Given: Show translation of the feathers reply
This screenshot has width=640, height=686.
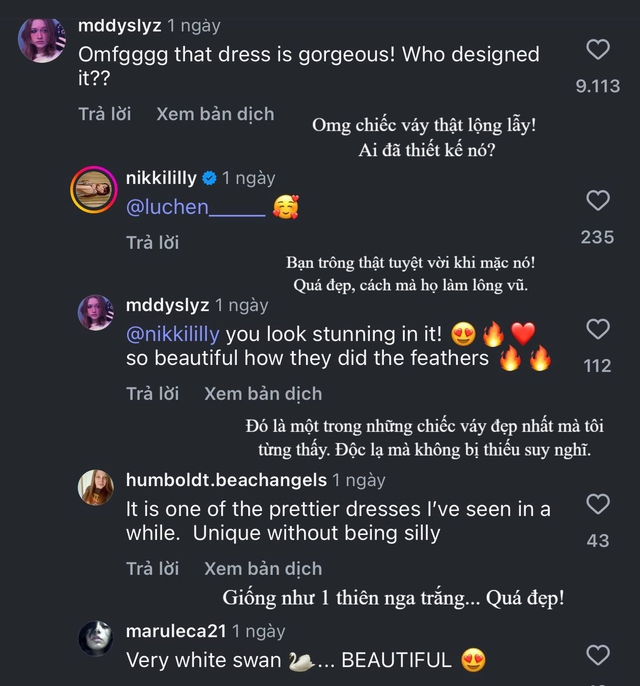Looking at the screenshot, I should click(x=263, y=394).
